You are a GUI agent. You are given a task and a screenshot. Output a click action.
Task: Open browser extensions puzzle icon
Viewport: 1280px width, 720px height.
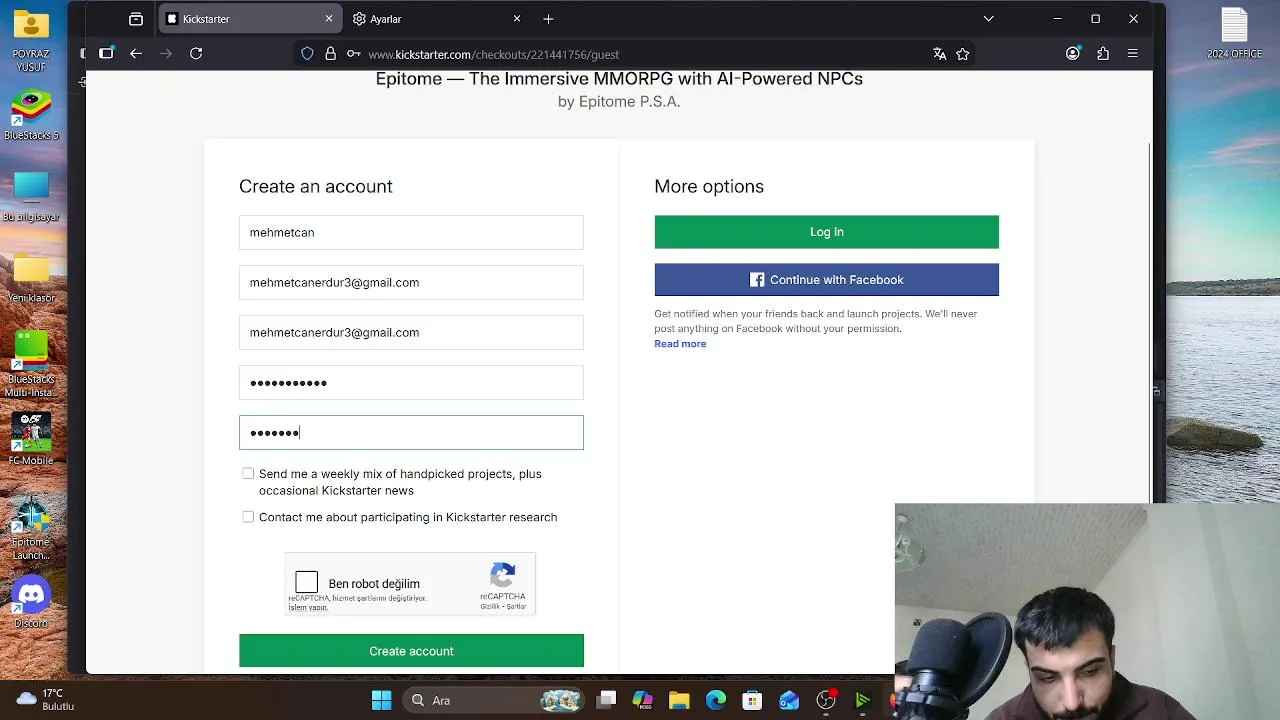1103,54
